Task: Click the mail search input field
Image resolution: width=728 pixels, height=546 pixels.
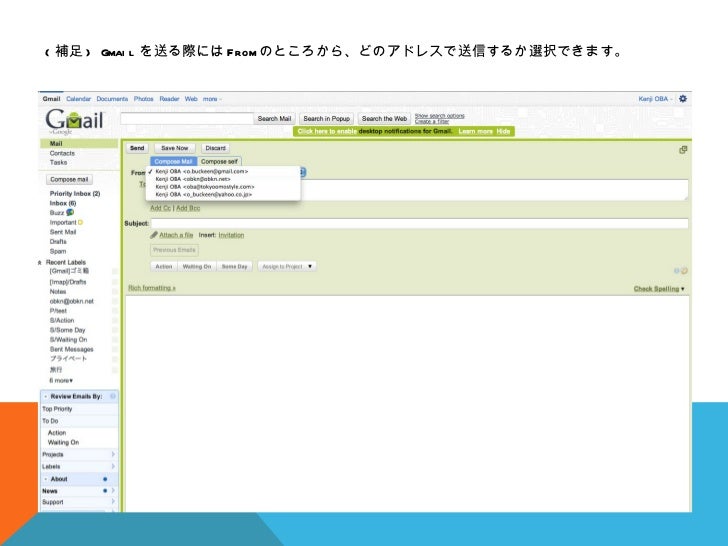Action: [187, 119]
